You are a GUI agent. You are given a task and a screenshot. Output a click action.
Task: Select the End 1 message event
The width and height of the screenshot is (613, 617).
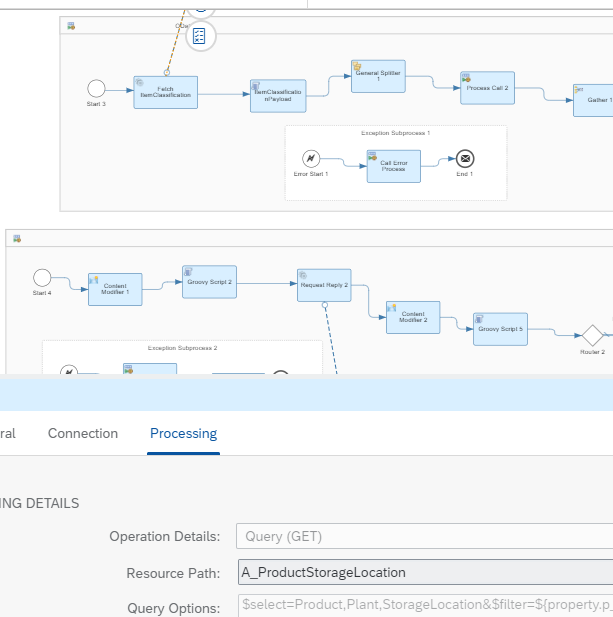(464, 159)
